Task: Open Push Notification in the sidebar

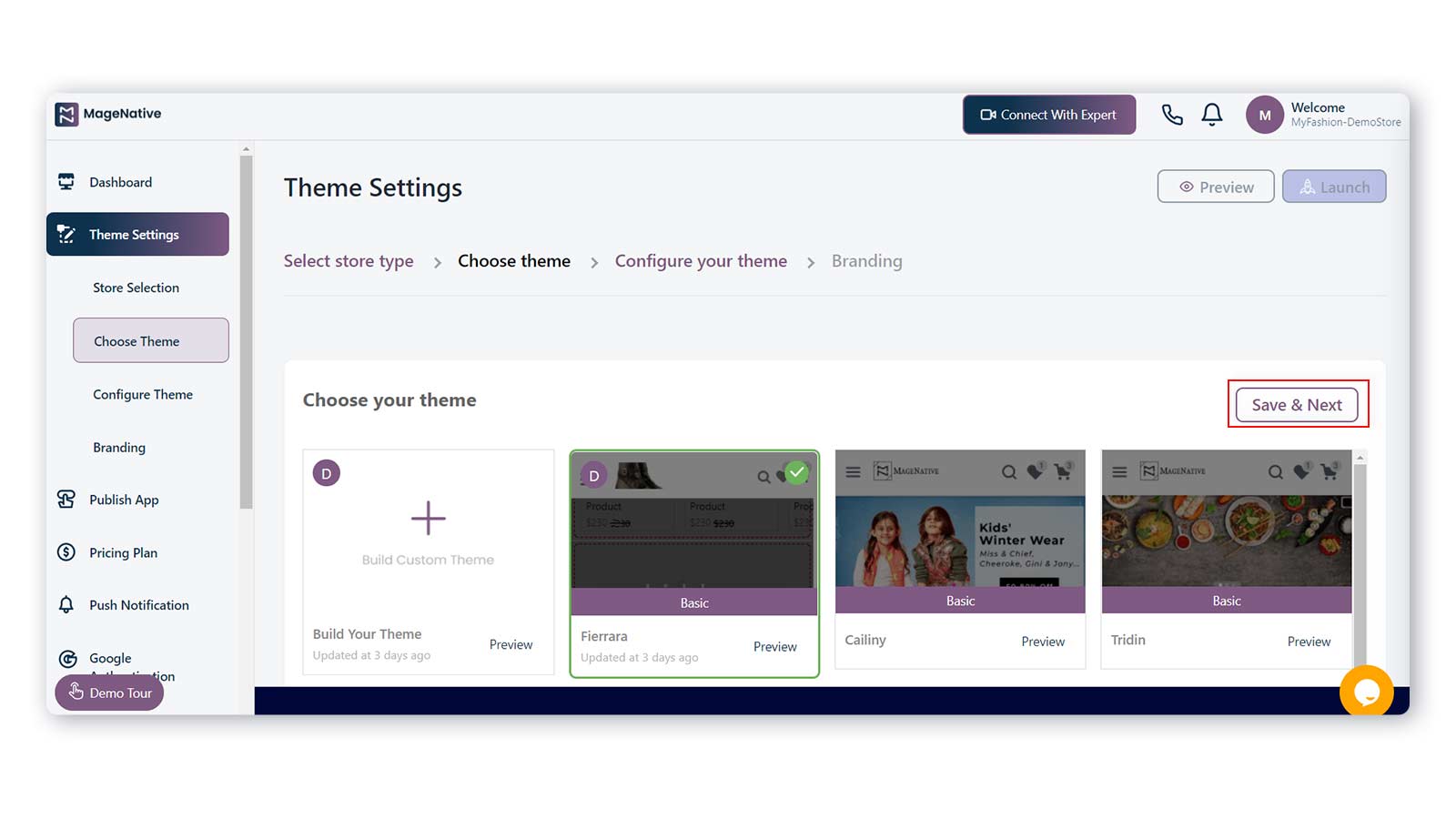Action: [x=137, y=605]
